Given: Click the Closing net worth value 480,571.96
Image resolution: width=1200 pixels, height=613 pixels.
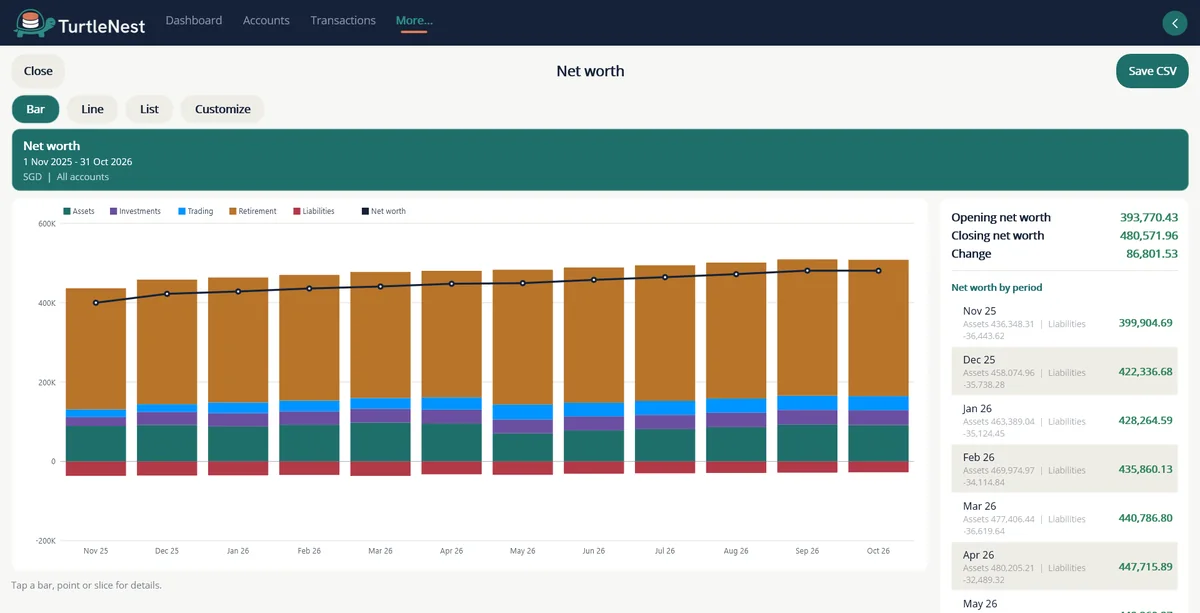Looking at the screenshot, I should point(1149,236).
